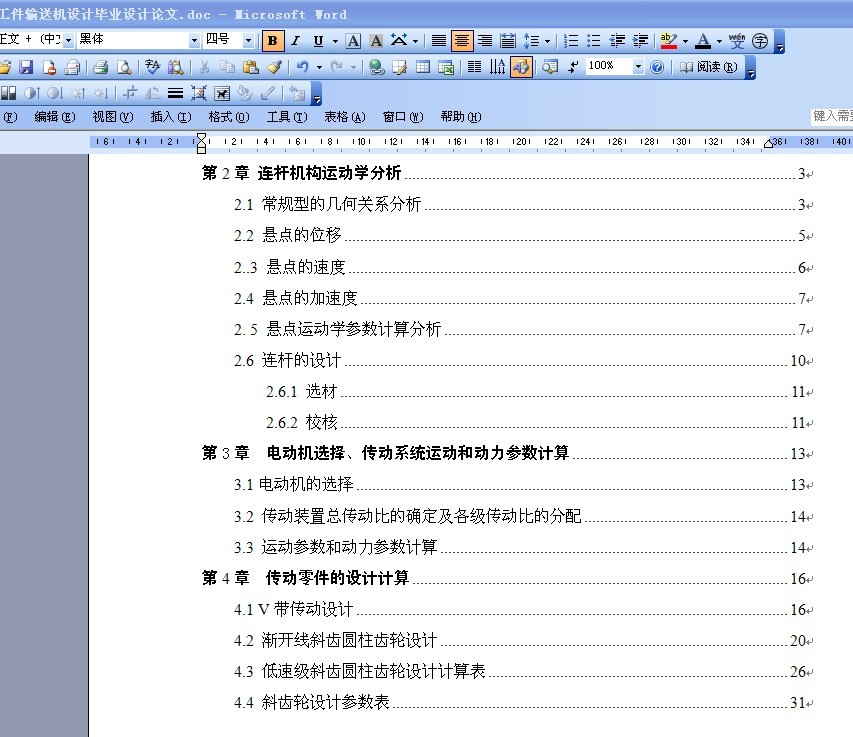
Task: Open 表格(A) menu
Action: click(x=345, y=117)
